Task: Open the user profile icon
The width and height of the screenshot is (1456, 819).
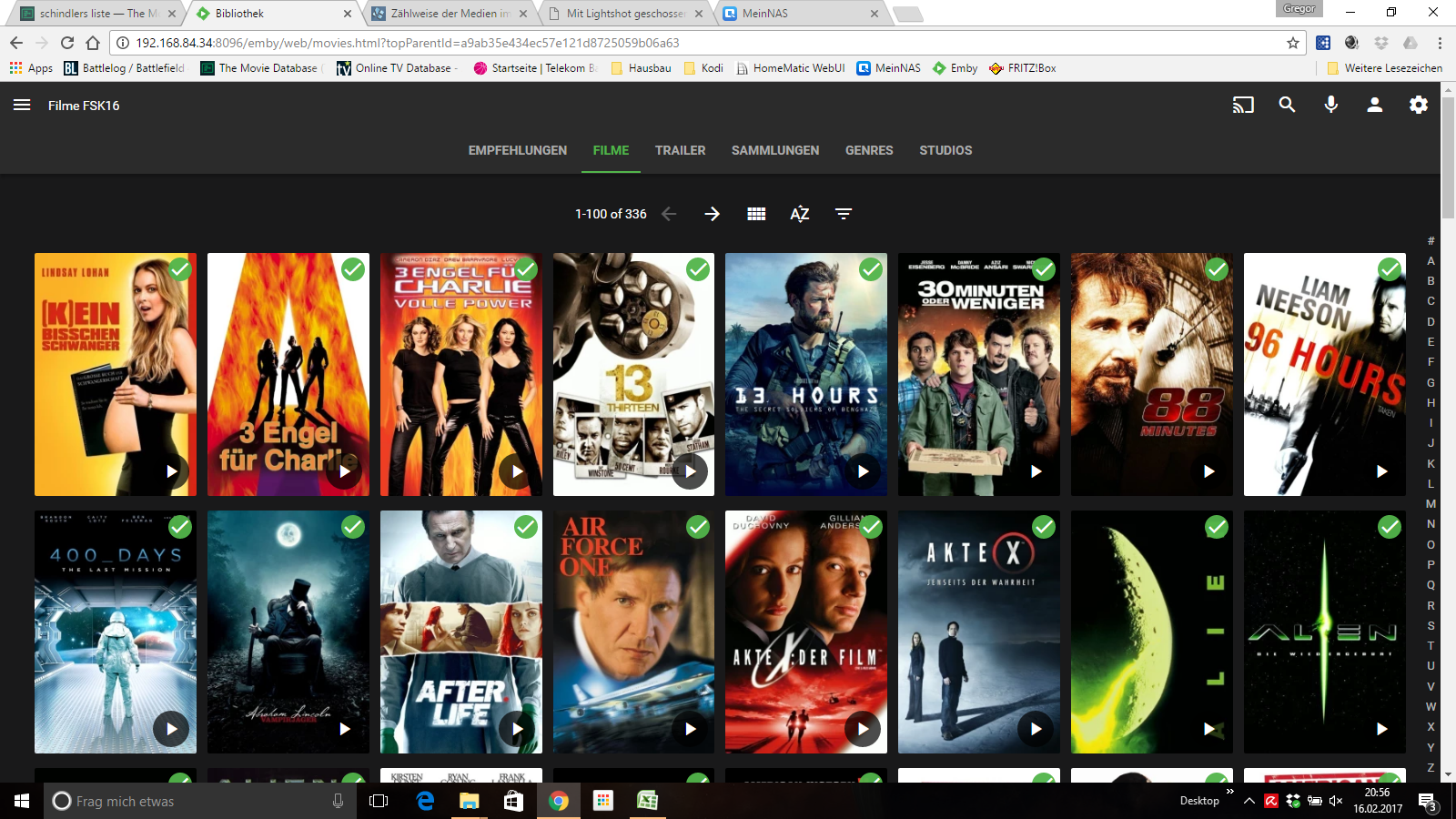Action: tap(1375, 106)
